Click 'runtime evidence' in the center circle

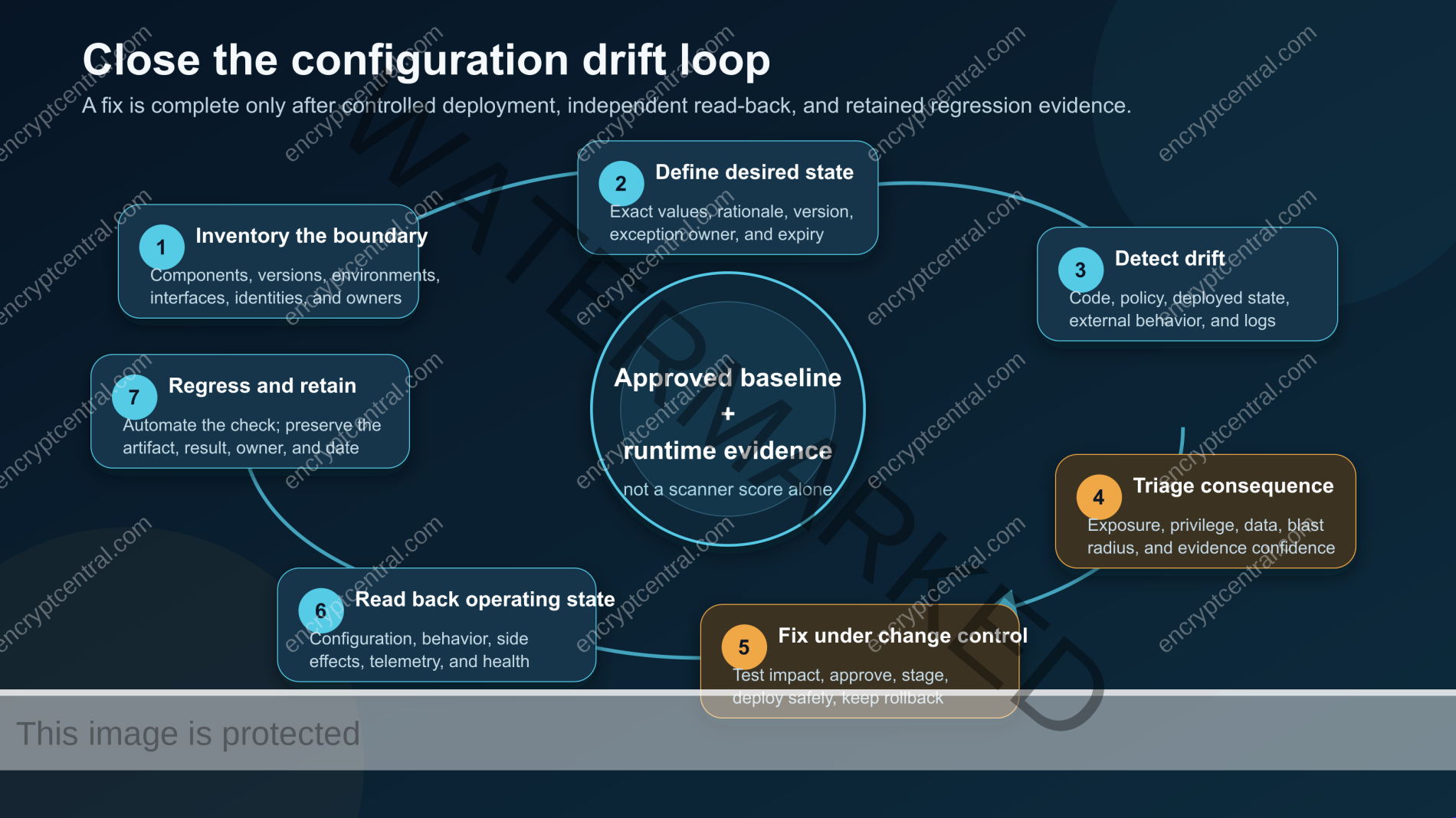click(728, 451)
